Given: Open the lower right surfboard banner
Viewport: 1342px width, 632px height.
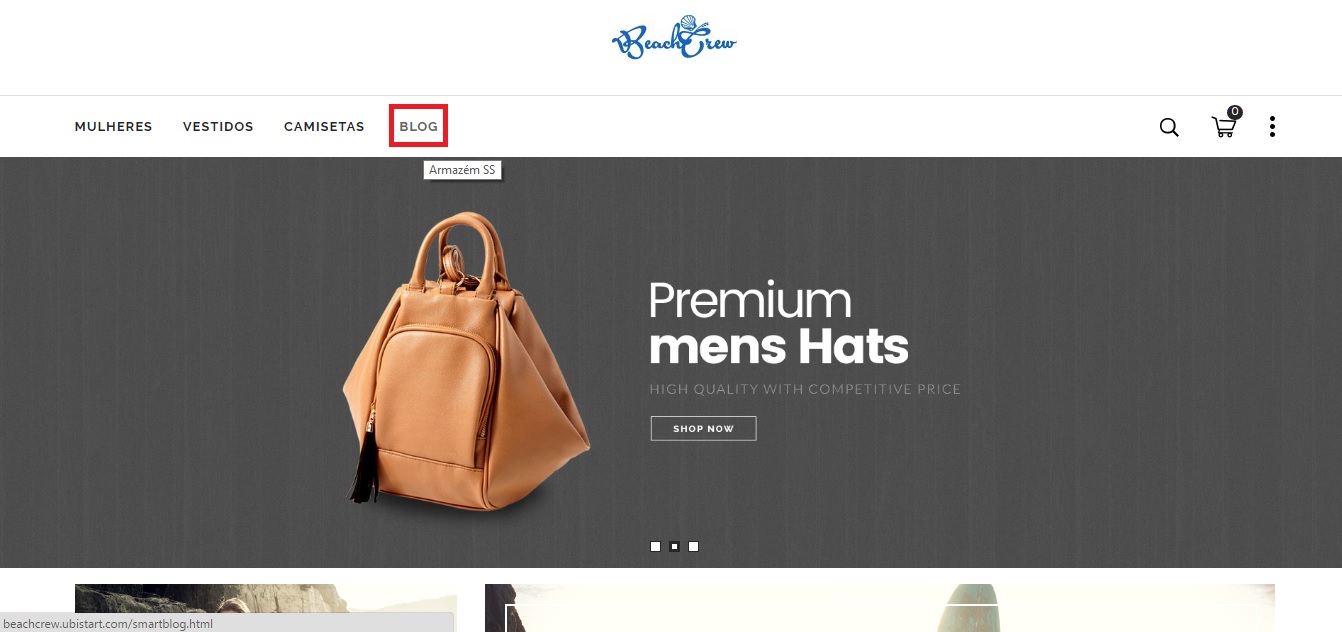Looking at the screenshot, I should (x=880, y=608).
